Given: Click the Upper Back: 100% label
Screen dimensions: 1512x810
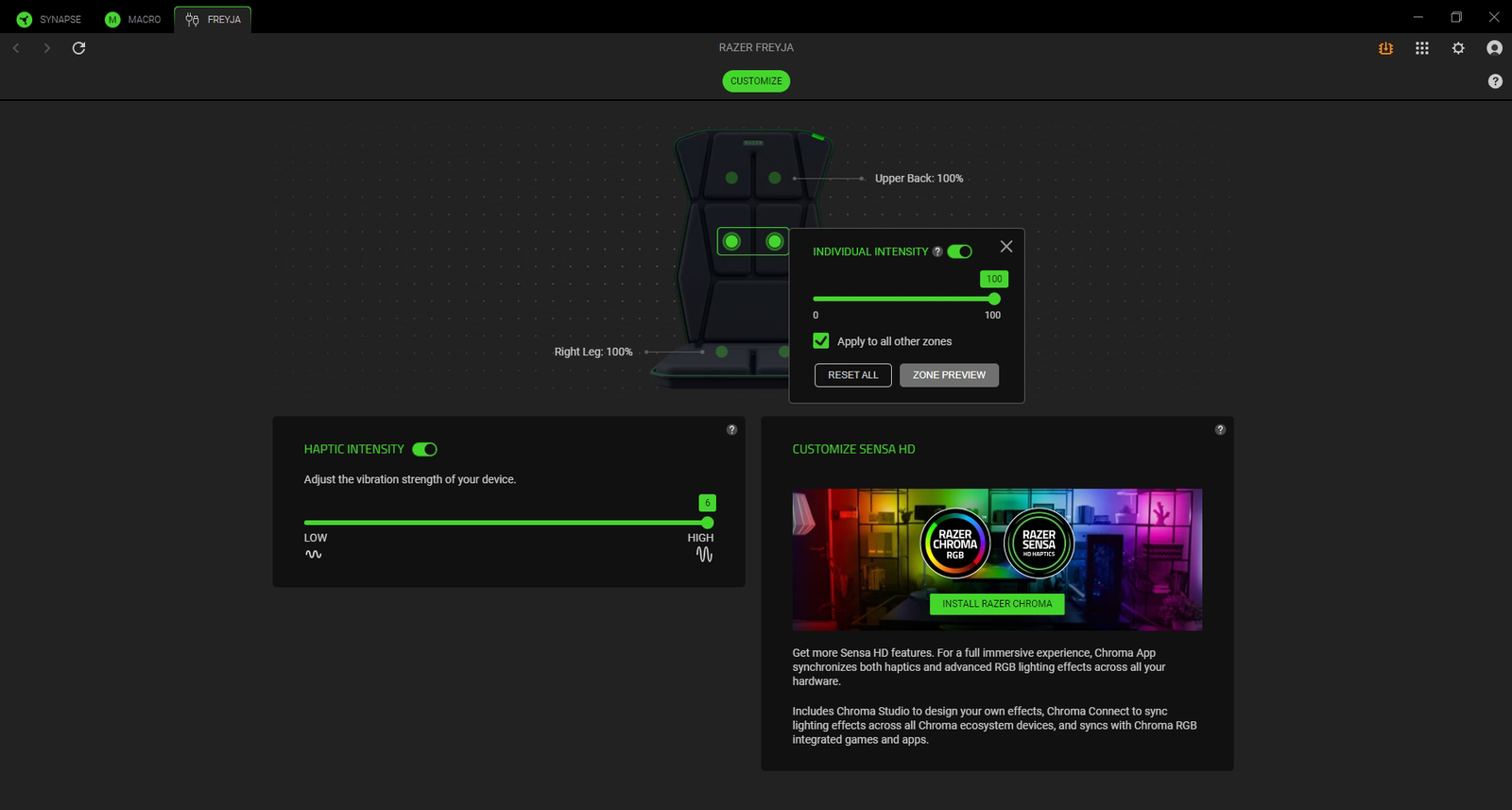Looking at the screenshot, I should (x=919, y=179).
